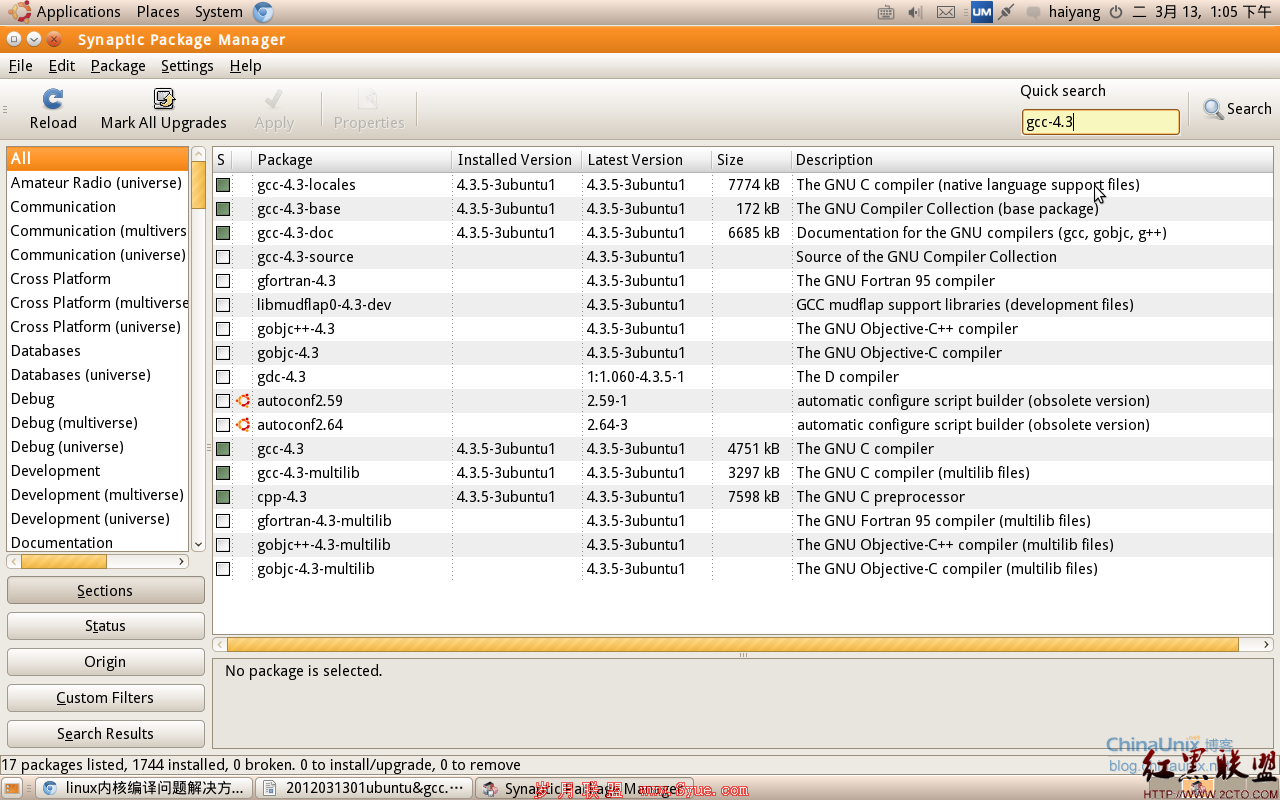Click the chat status bubble icon

coord(1034,13)
